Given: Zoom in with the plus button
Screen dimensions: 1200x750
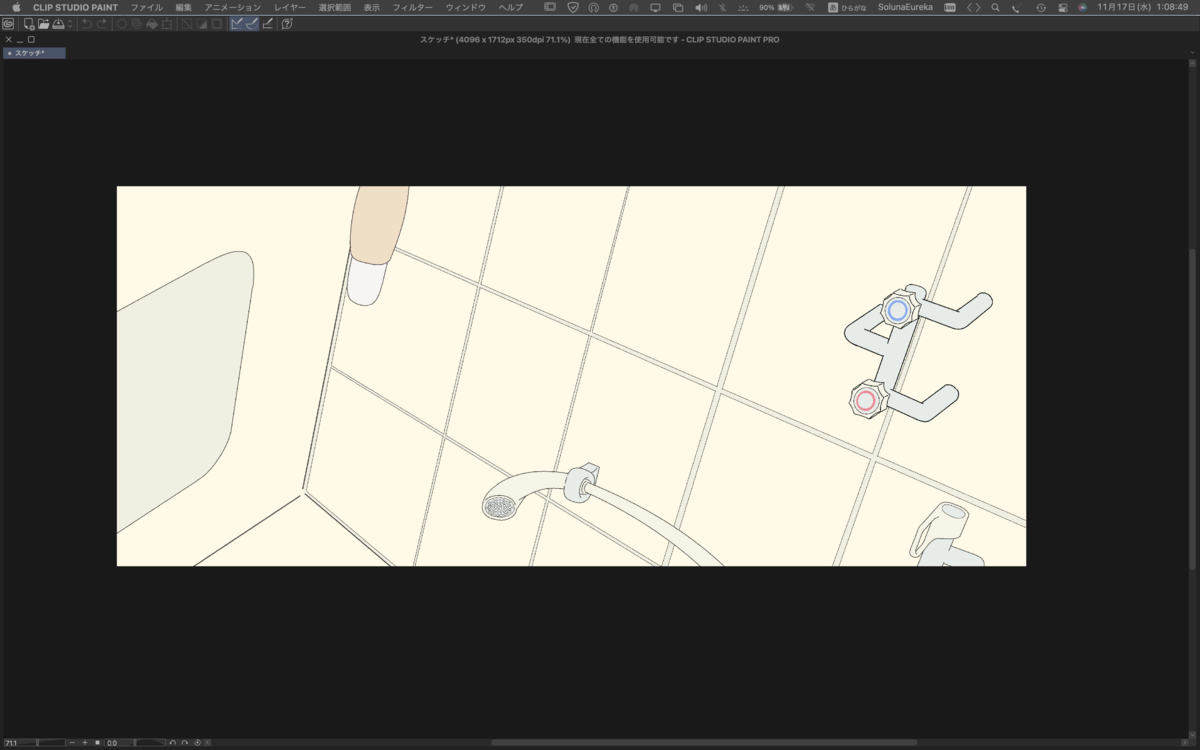Looking at the screenshot, I should coord(85,743).
